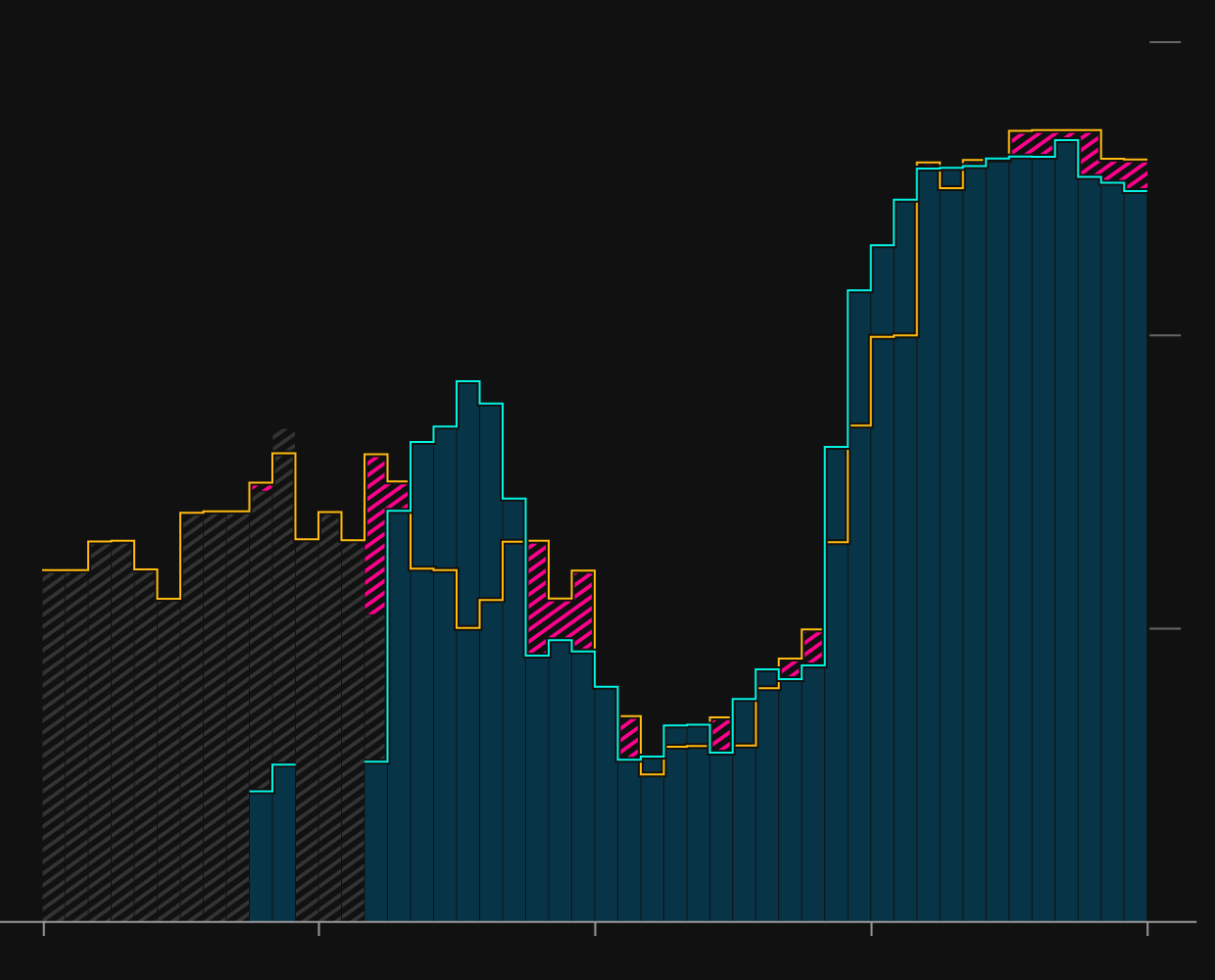The height and width of the screenshot is (980, 1215).
Task: Click the middle x-axis tick mark
Action: point(595,928)
